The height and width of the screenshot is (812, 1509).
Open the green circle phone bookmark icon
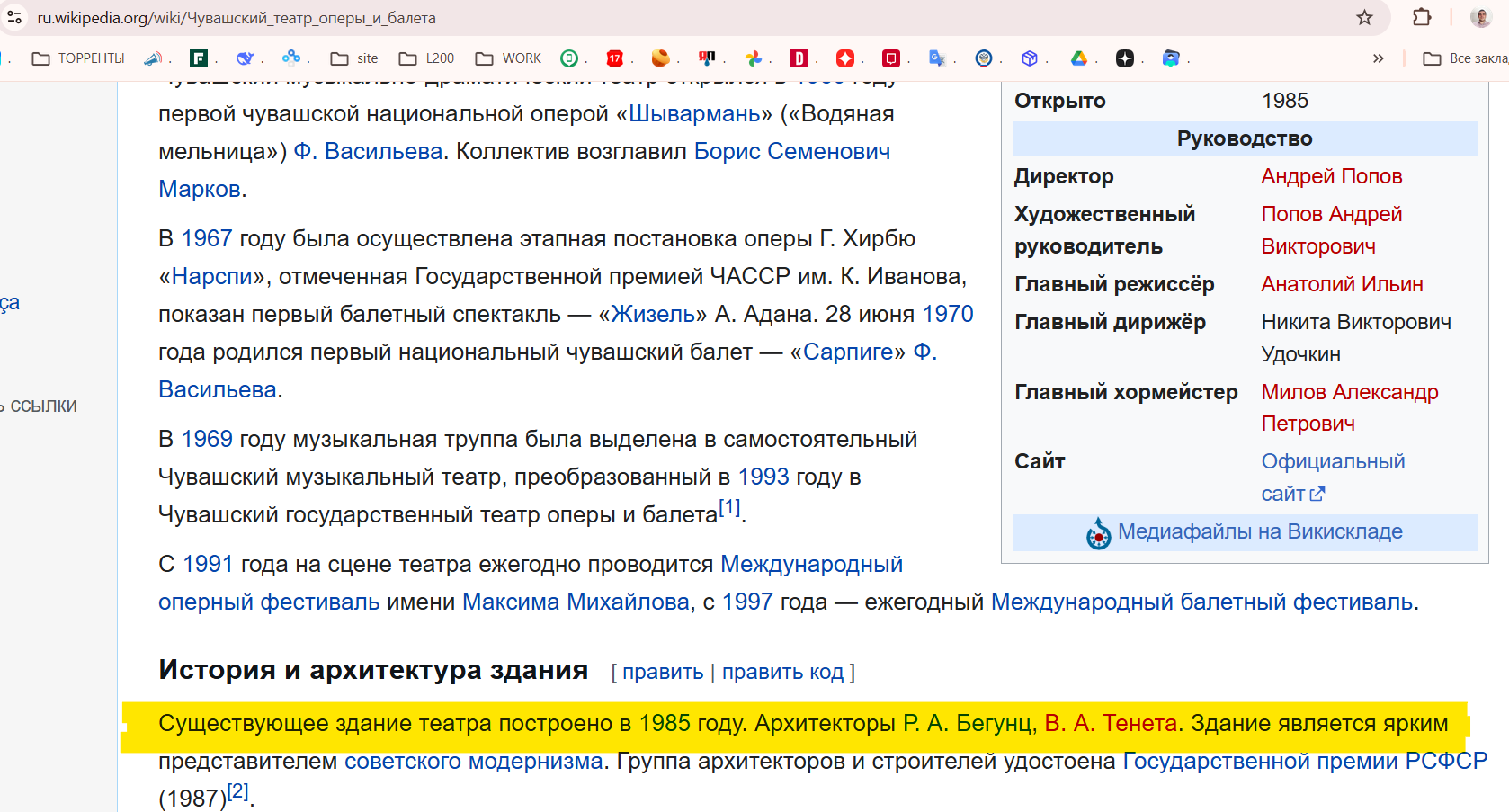[x=569, y=58]
